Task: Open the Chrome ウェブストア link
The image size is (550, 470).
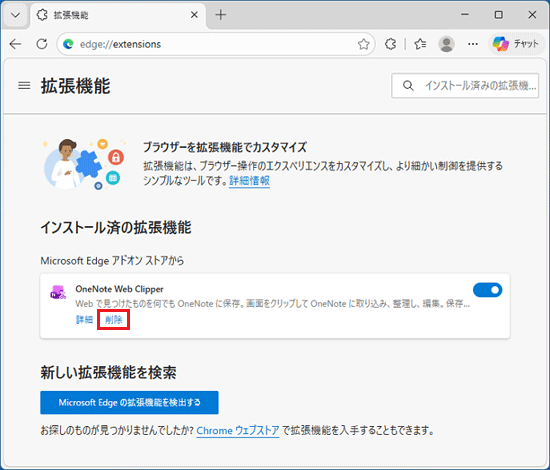Action: tap(238, 430)
